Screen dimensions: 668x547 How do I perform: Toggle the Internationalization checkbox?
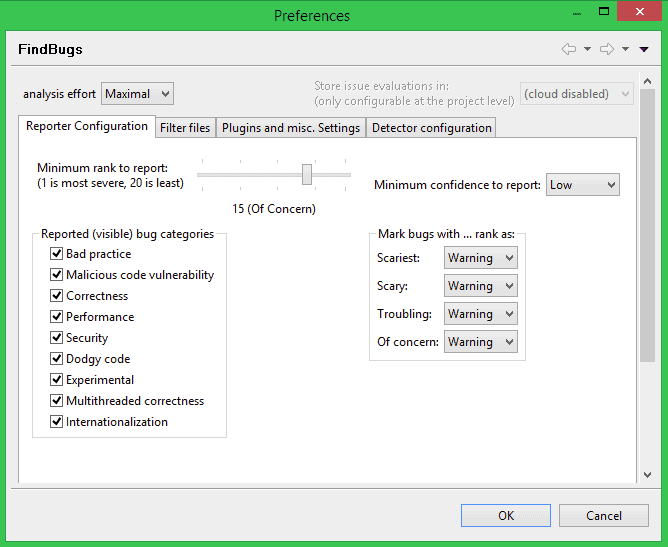click(57, 422)
